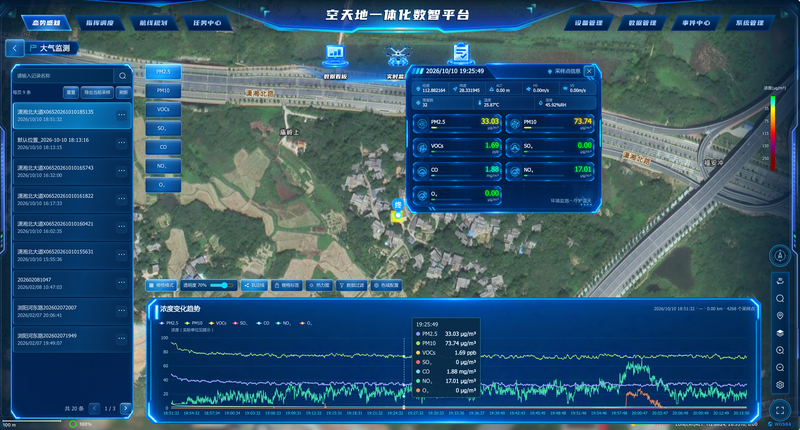Click the record name search input field

click(x=64, y=75)
